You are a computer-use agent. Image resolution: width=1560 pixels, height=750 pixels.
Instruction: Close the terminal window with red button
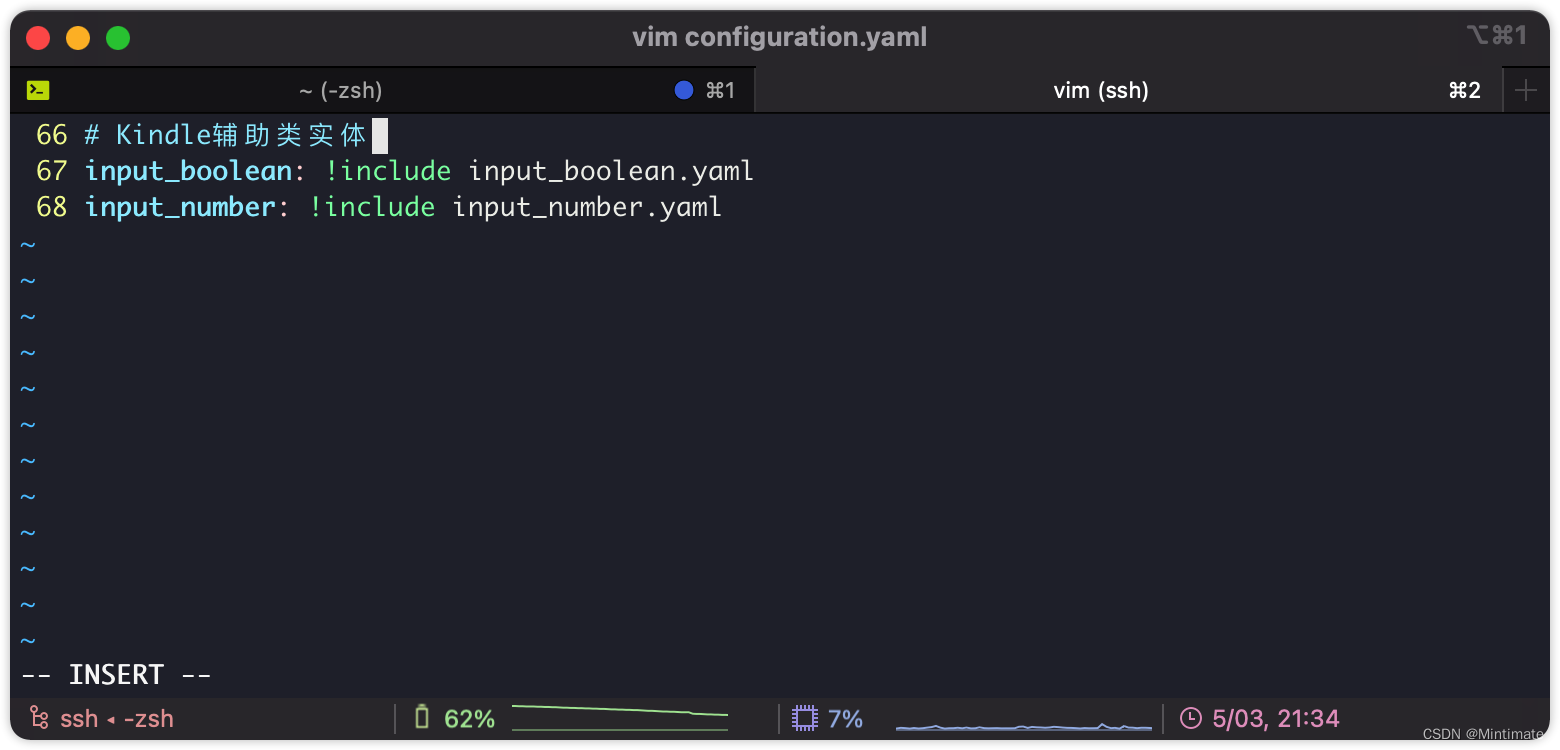tap(38, 38)
